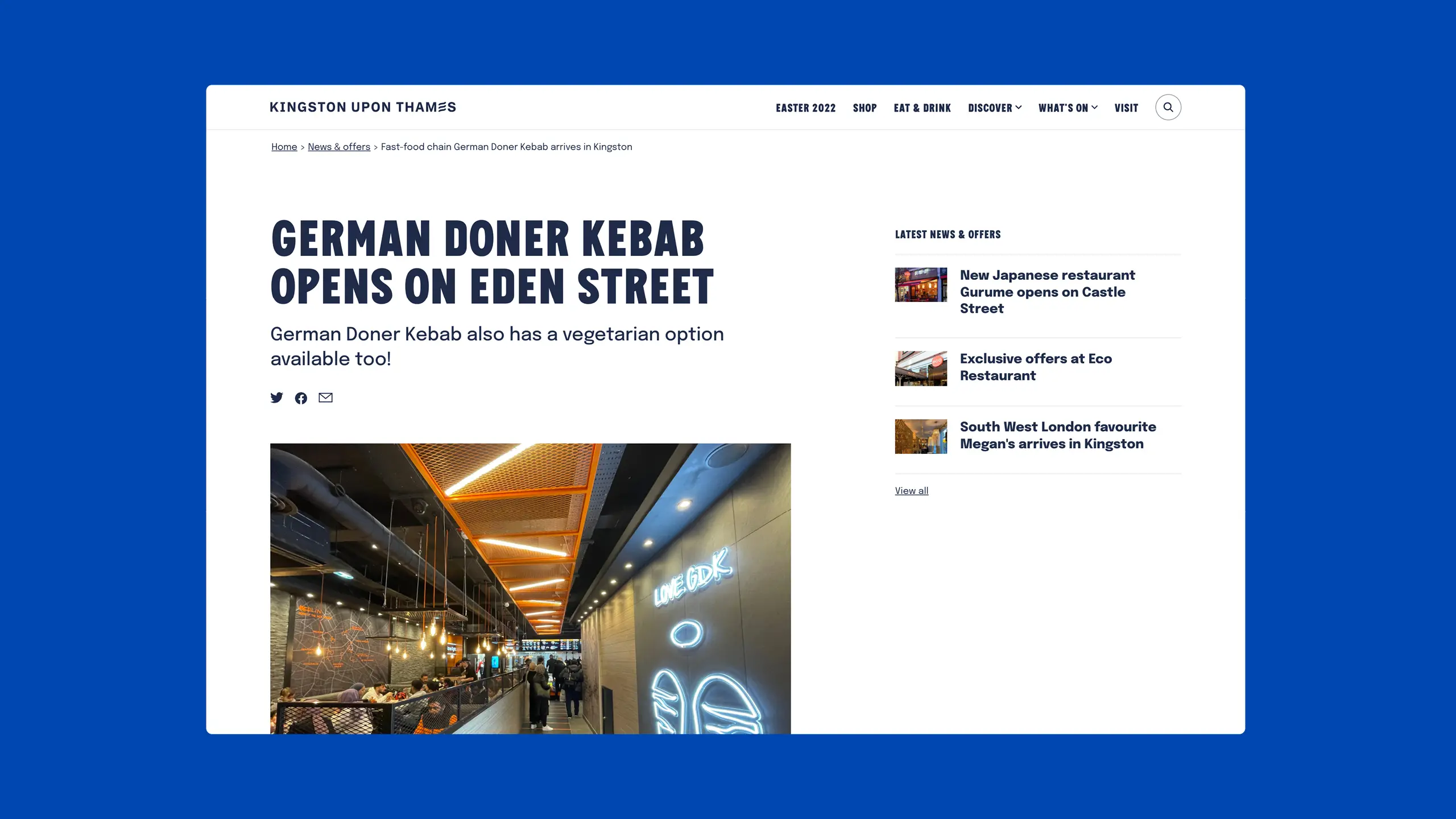Viewport: 1456px width, 819px height.
Task: Select the Visit menu item
Action: [1126, 108]
